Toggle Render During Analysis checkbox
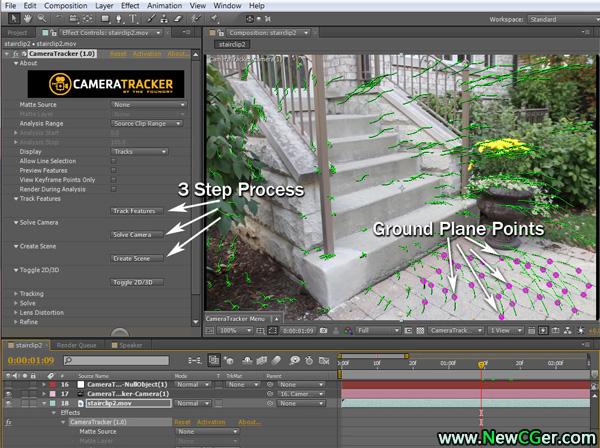The height and width of the screenshot is (448, 600). tap(114, 189)
